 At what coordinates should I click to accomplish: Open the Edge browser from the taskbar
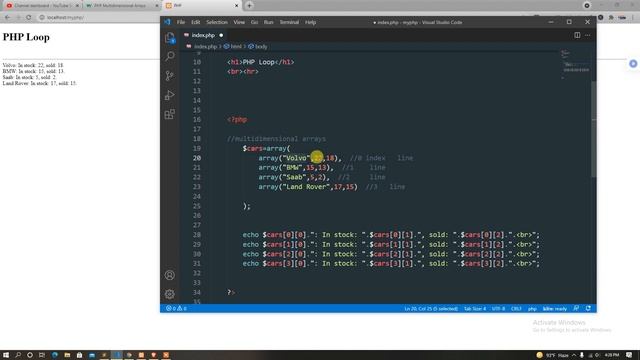coord(54,355)
